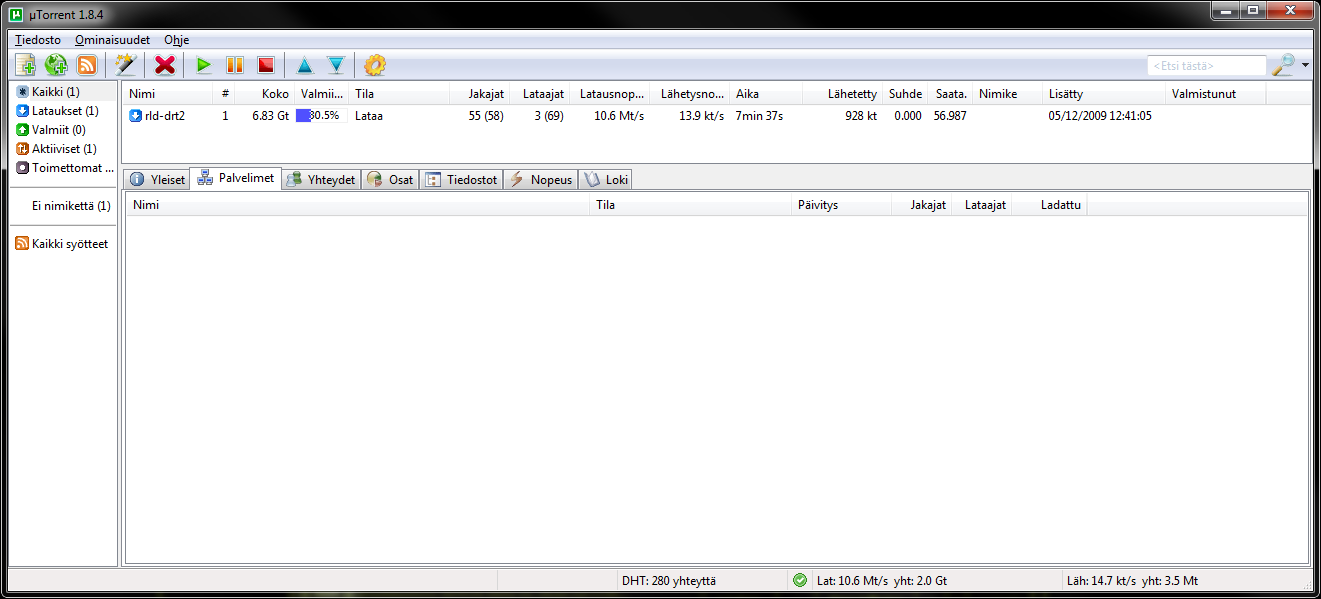Open Preferences gear icon
Screen dimensions: 1321x599
coord(375,65)
